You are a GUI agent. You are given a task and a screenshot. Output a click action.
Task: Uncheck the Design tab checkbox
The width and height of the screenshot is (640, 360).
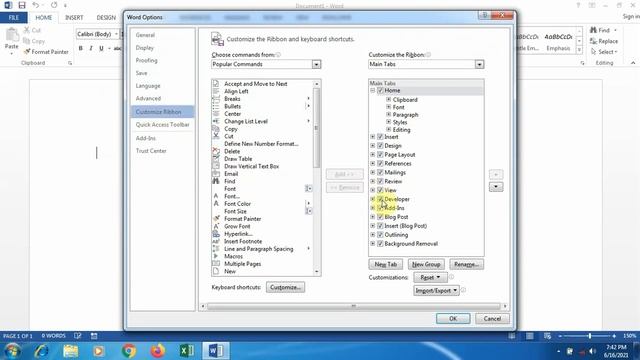click(x=380, y=146)
